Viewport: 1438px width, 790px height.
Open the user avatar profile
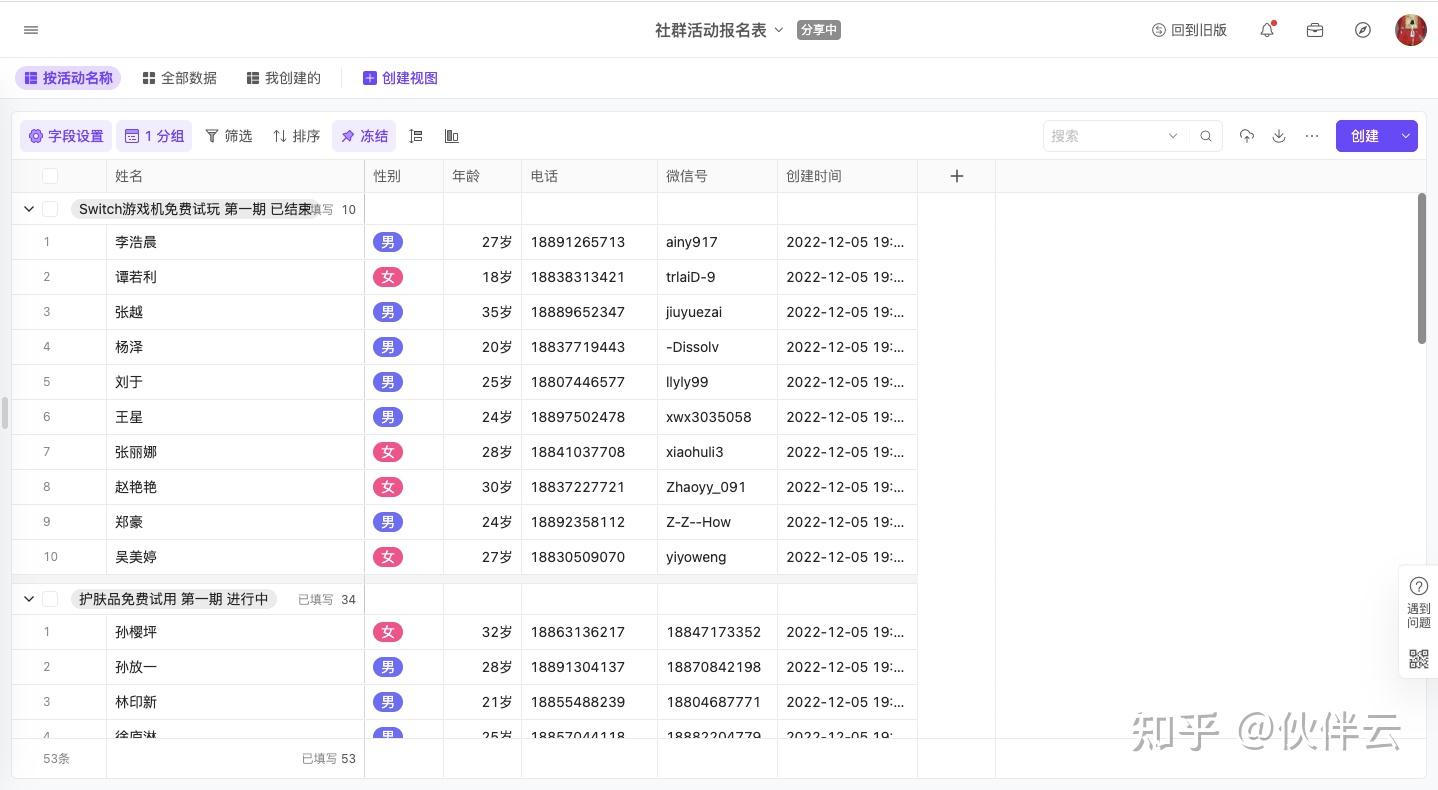pos(1411,30)
